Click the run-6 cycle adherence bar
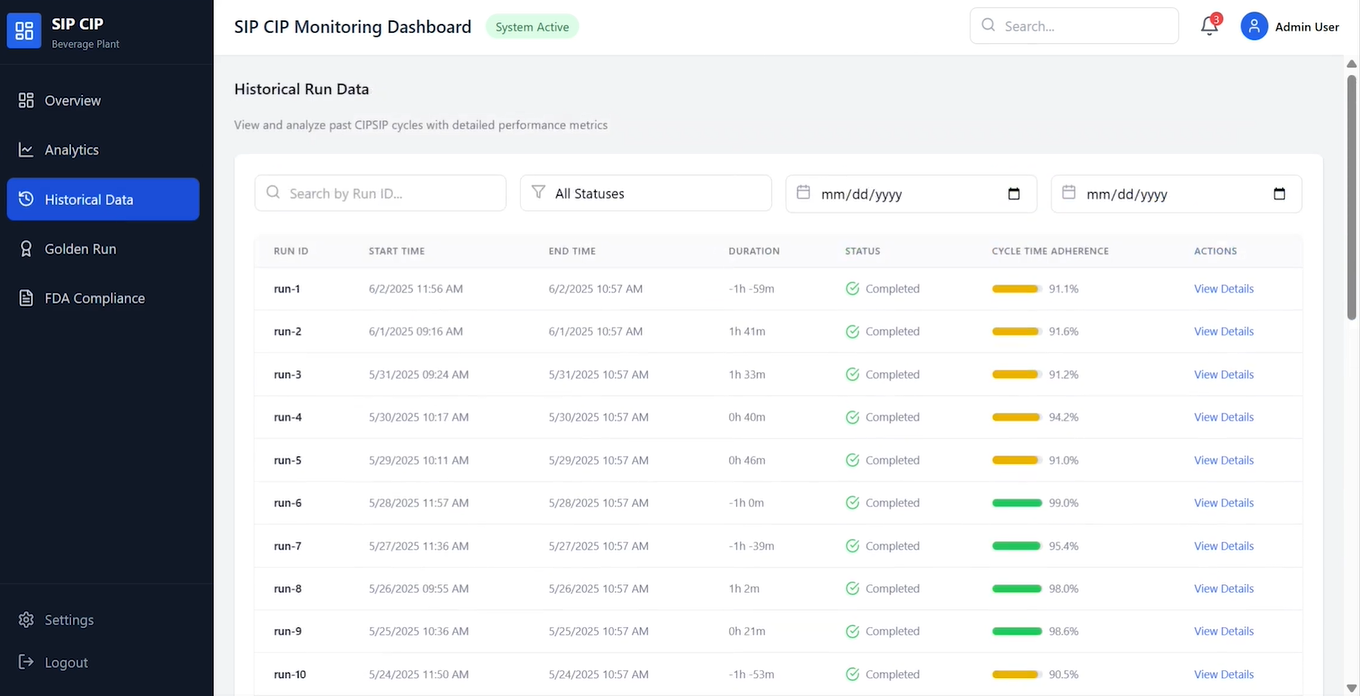The width and height of the screenshot is (1360, 696). tap(1016, 503)
